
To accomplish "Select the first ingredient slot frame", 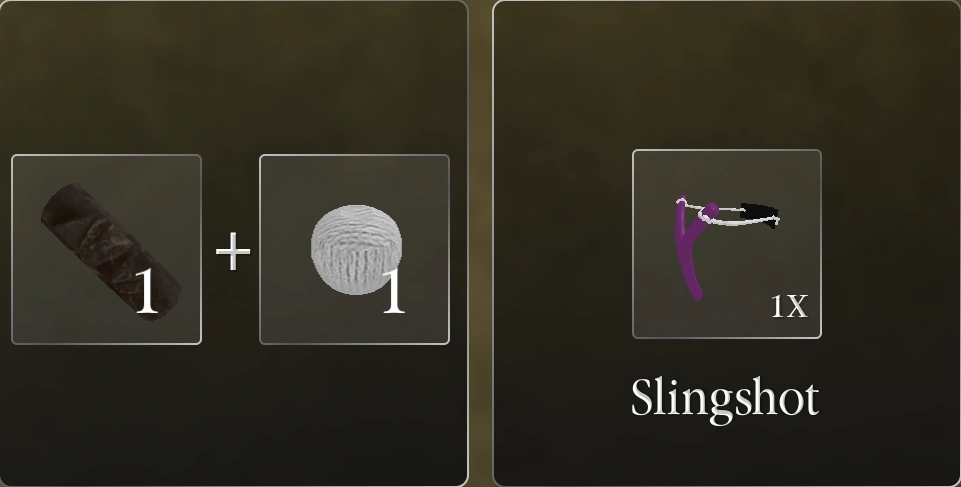I will [x=106, y=249].
